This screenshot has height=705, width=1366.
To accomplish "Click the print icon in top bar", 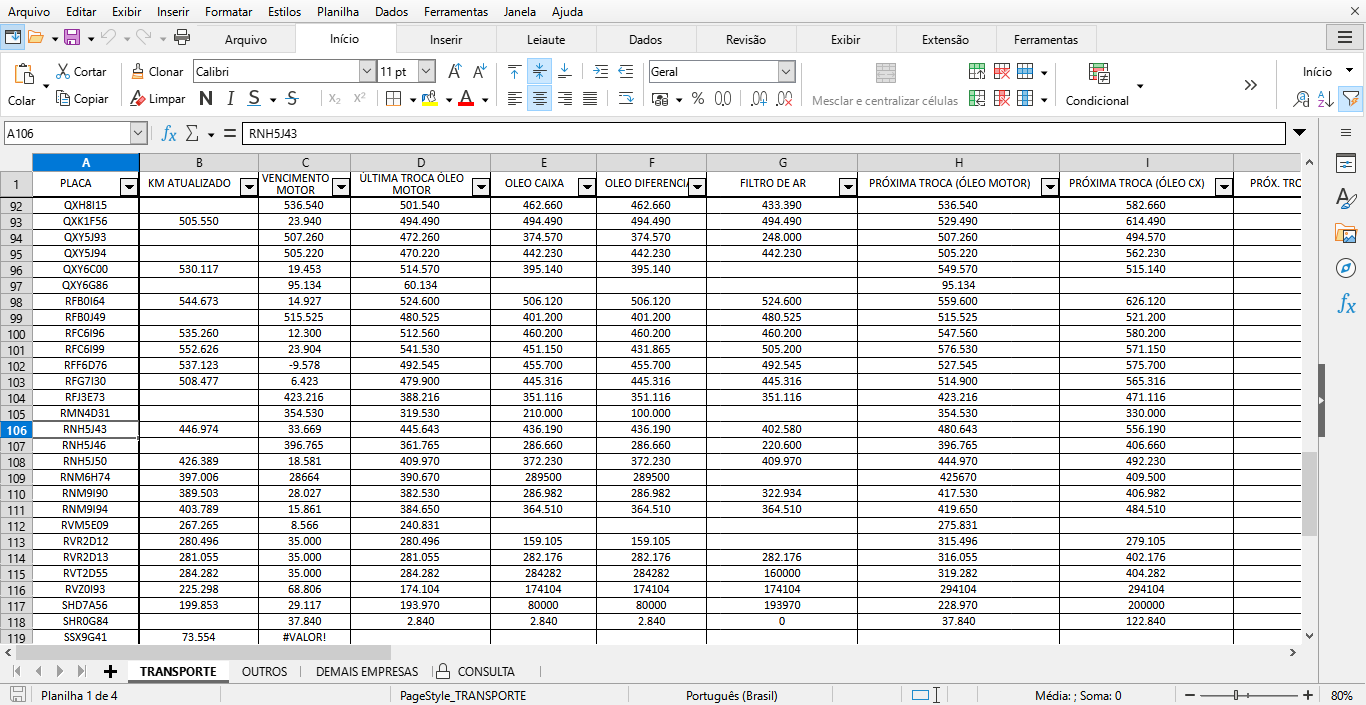I will point(182,38).
